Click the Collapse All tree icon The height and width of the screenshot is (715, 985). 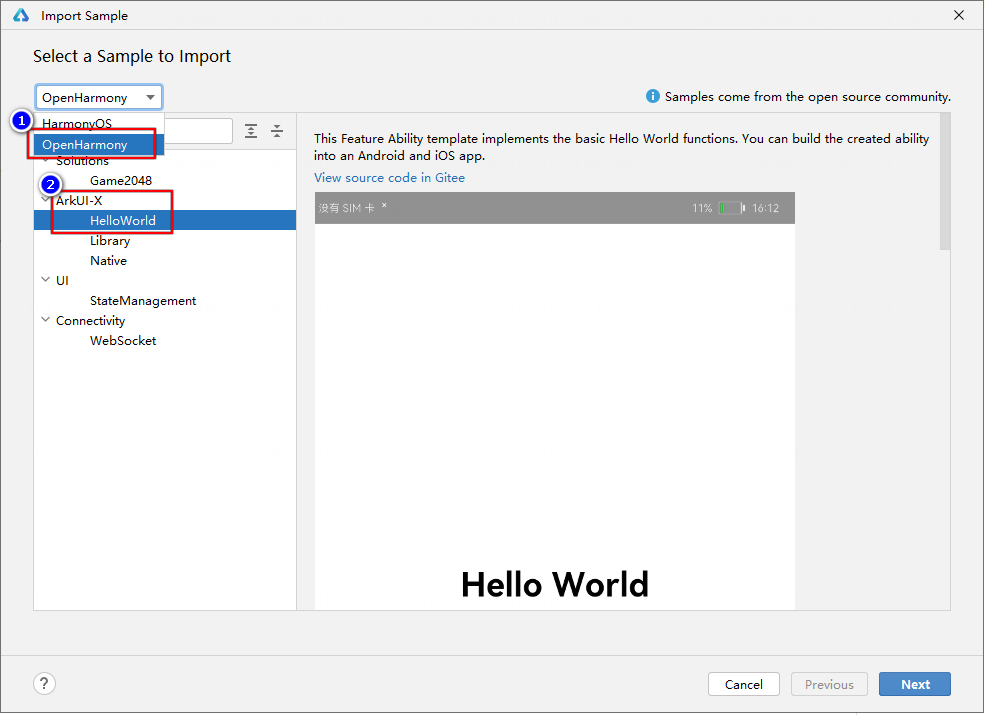click(x=277, y=131)
